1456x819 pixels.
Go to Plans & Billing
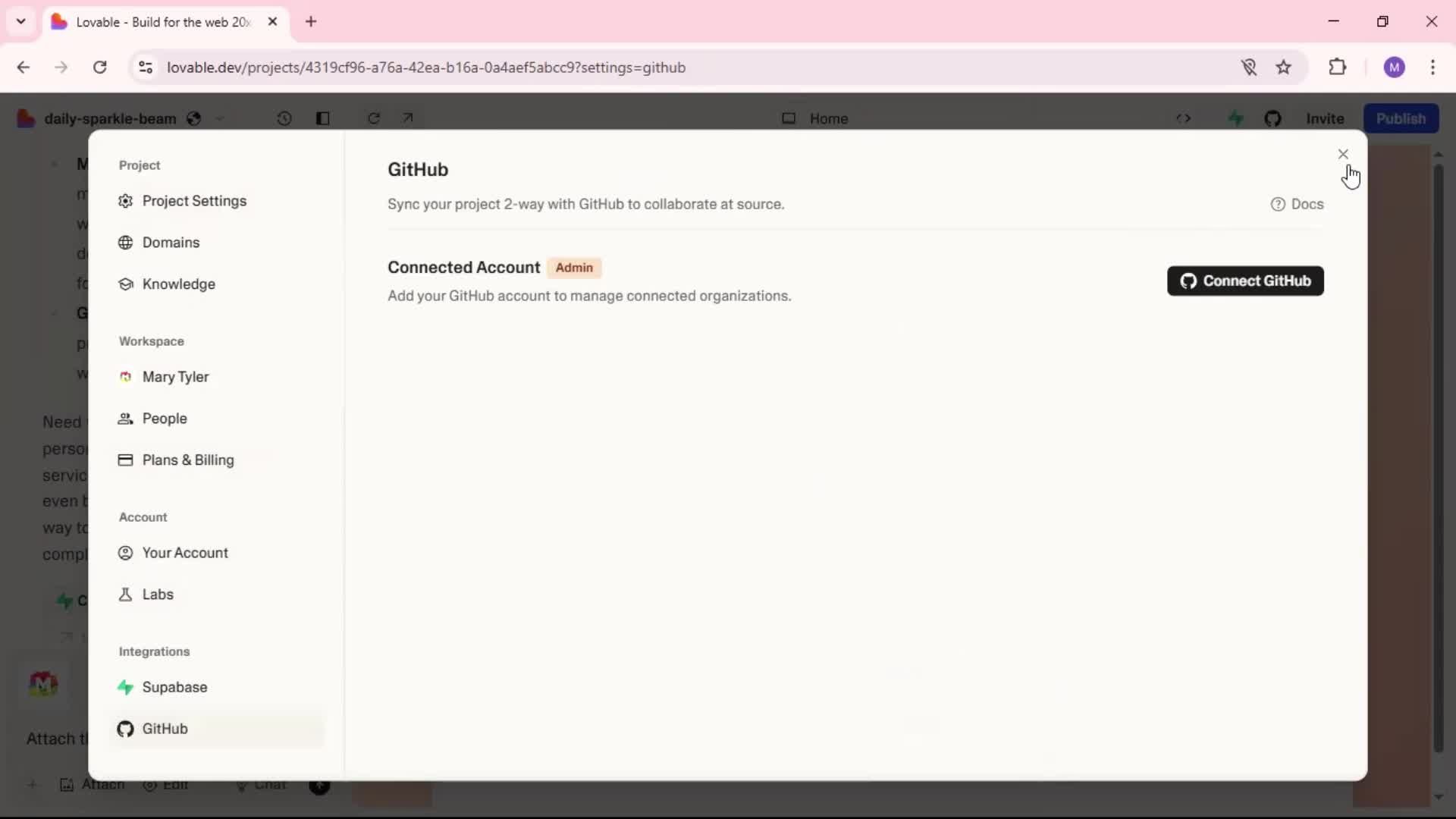(x=216, y=460)
